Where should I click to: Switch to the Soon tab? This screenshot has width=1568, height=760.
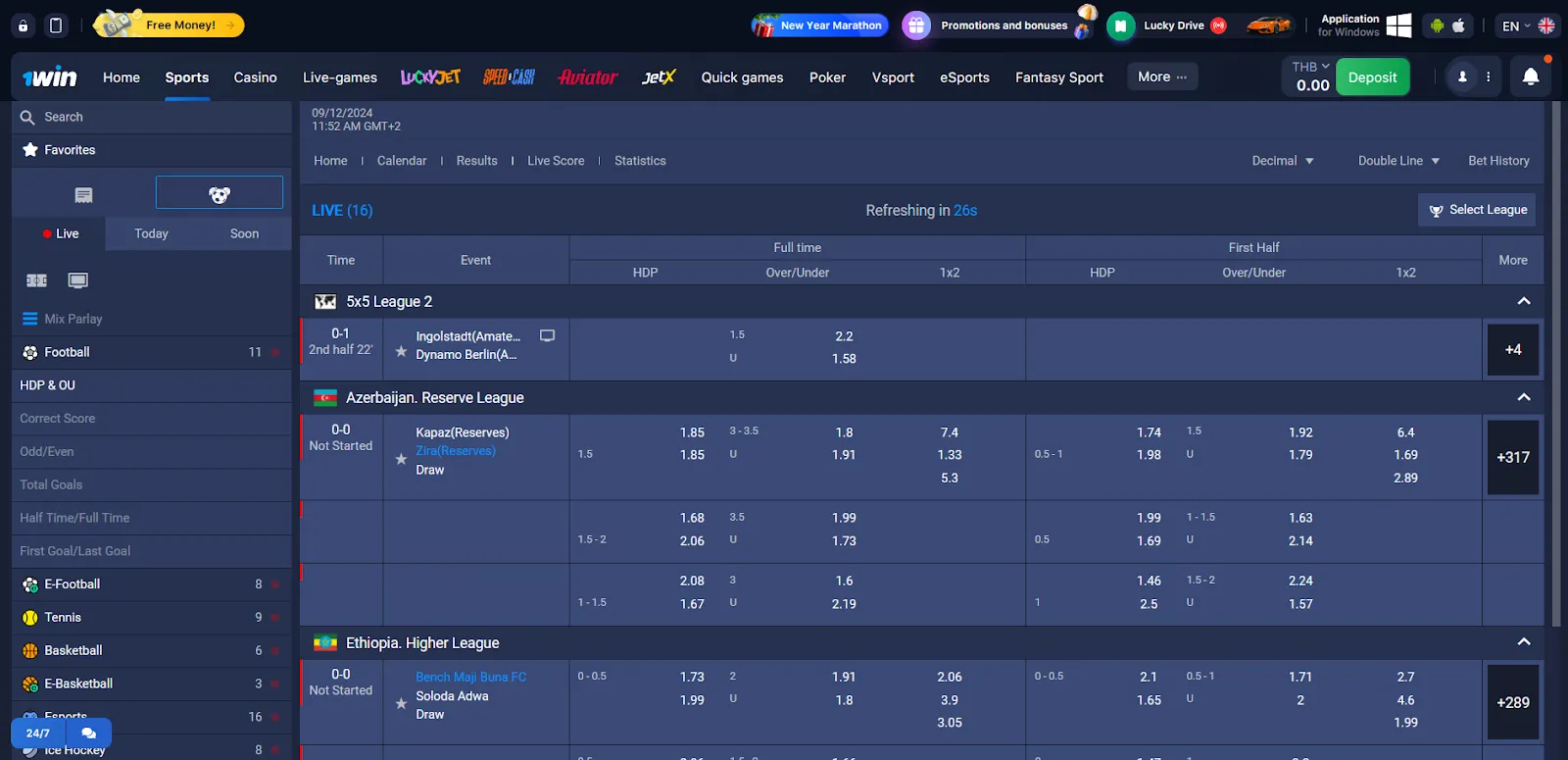[x=244, y=233]
